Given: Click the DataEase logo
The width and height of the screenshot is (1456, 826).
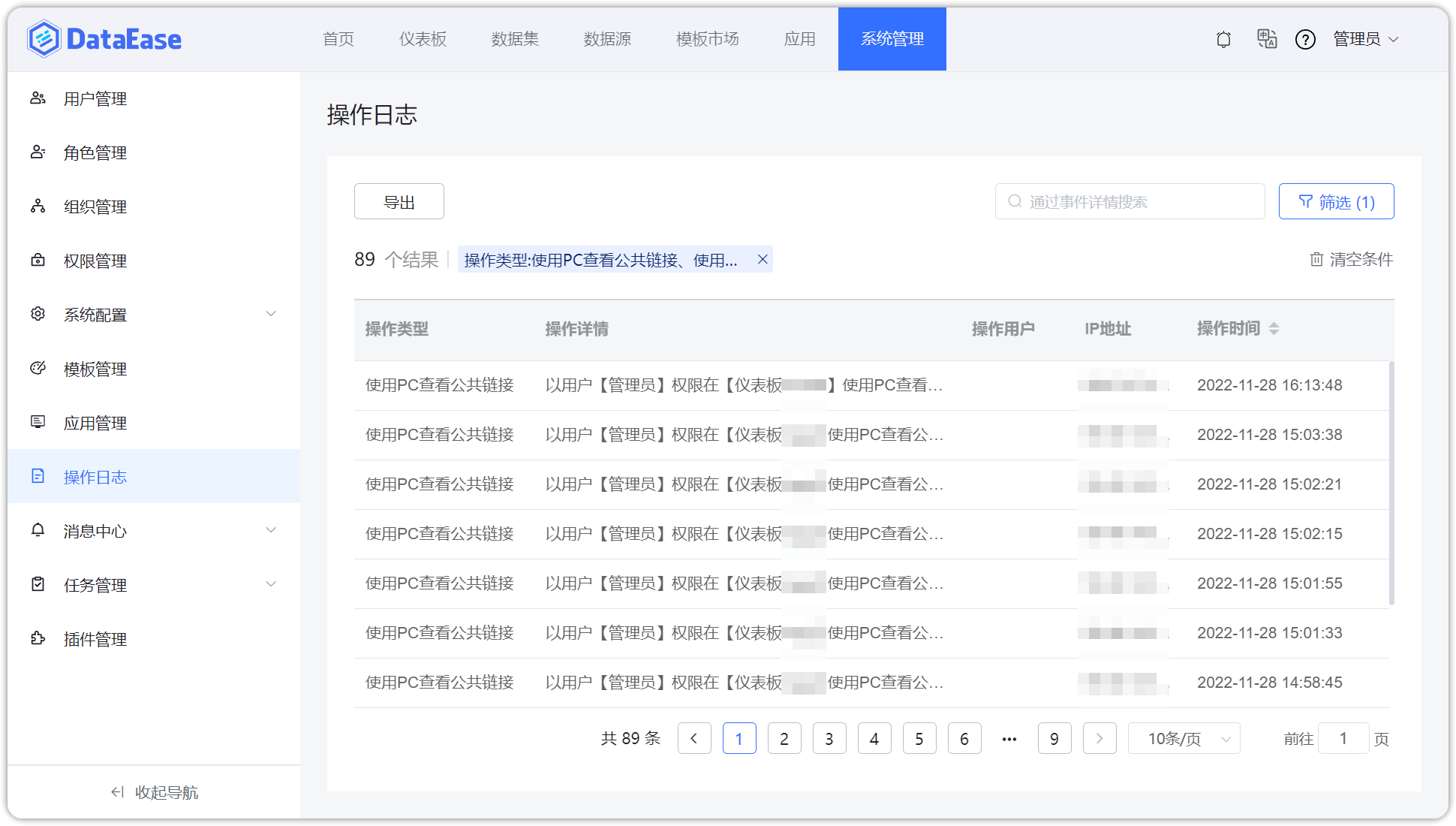Looking at the screenshot, I should pos(104,39).
